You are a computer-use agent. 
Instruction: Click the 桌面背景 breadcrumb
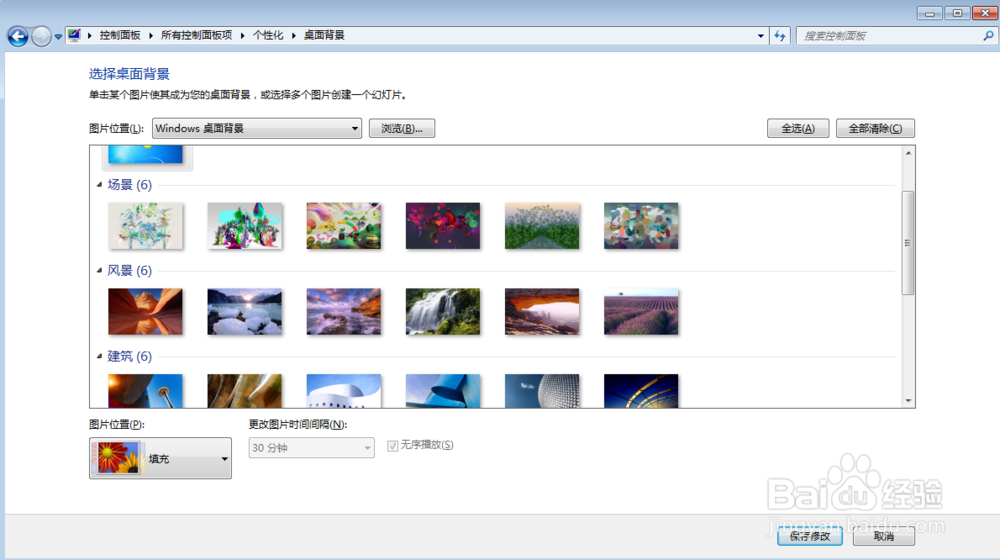324,35
